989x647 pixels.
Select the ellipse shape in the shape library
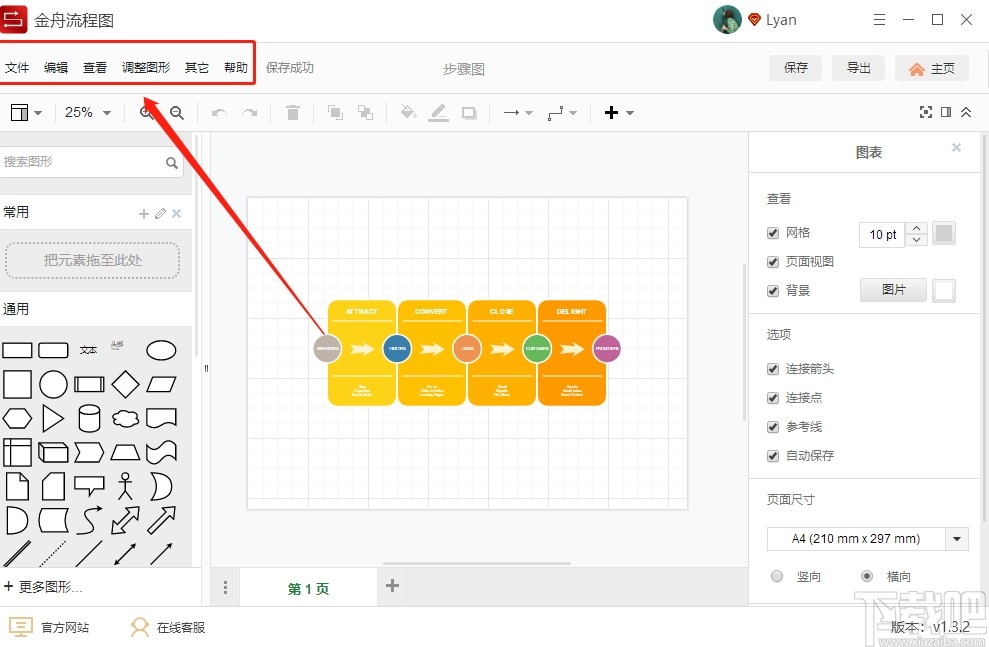pyautogui.click(x=162, y=349)
